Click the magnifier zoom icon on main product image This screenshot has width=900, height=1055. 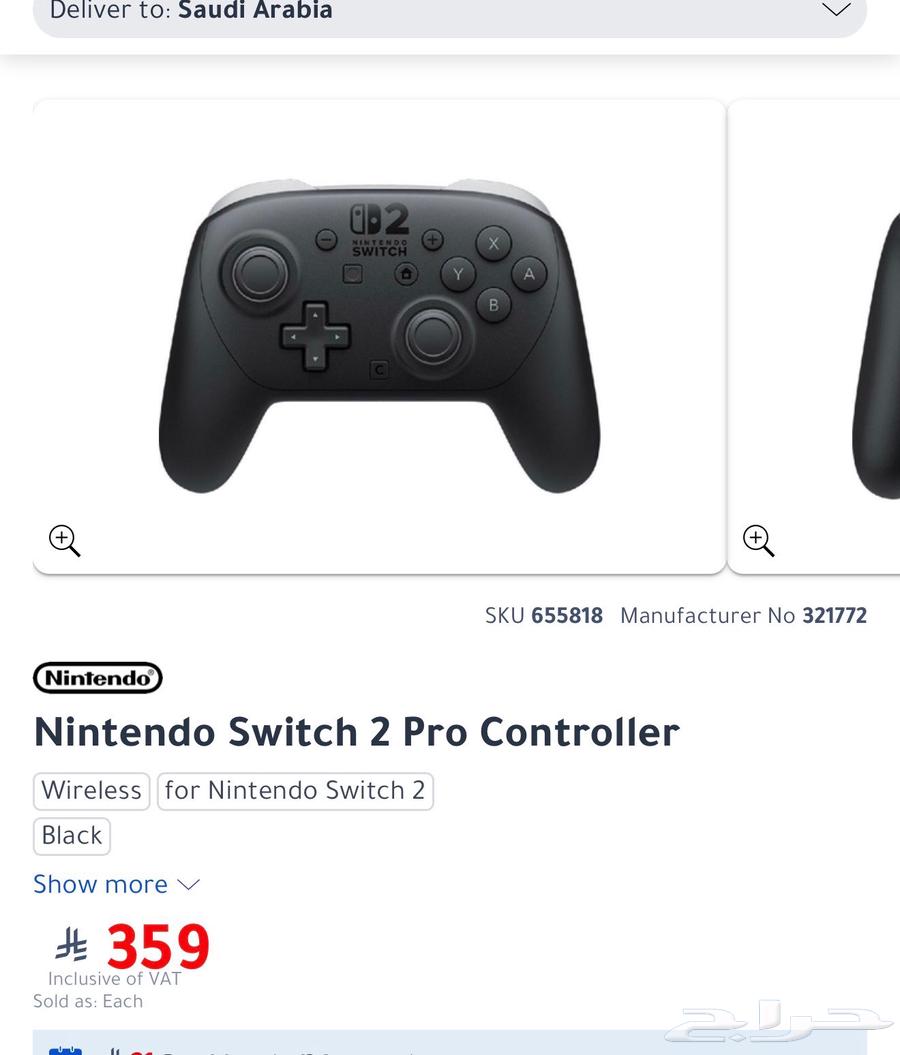coord(63,540)
